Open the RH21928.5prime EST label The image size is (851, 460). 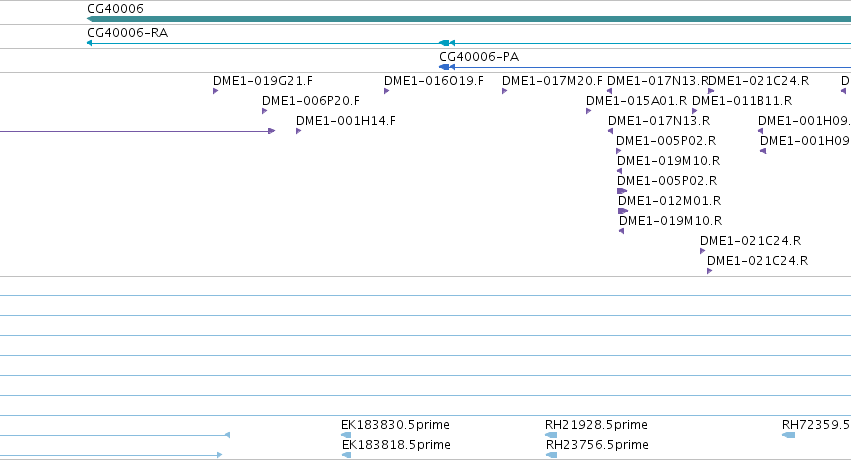click(596, 425)
